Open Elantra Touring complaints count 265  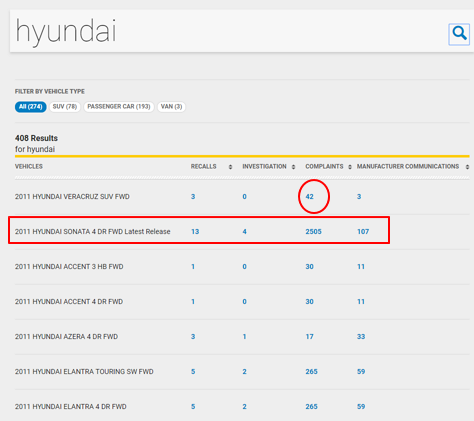pyautogui.click(x=311, y=372)
